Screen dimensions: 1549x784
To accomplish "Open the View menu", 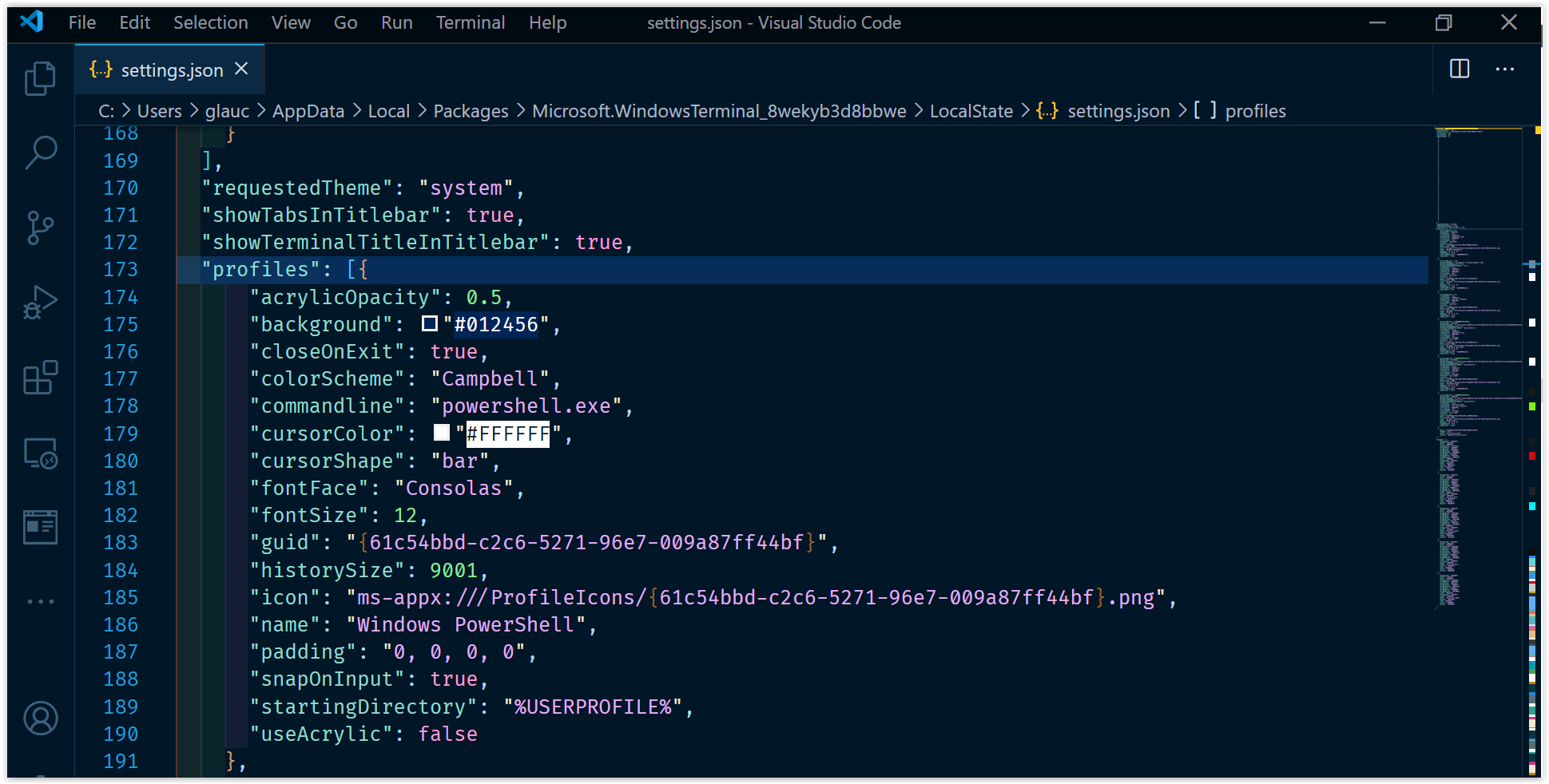I will coord(291,22).
